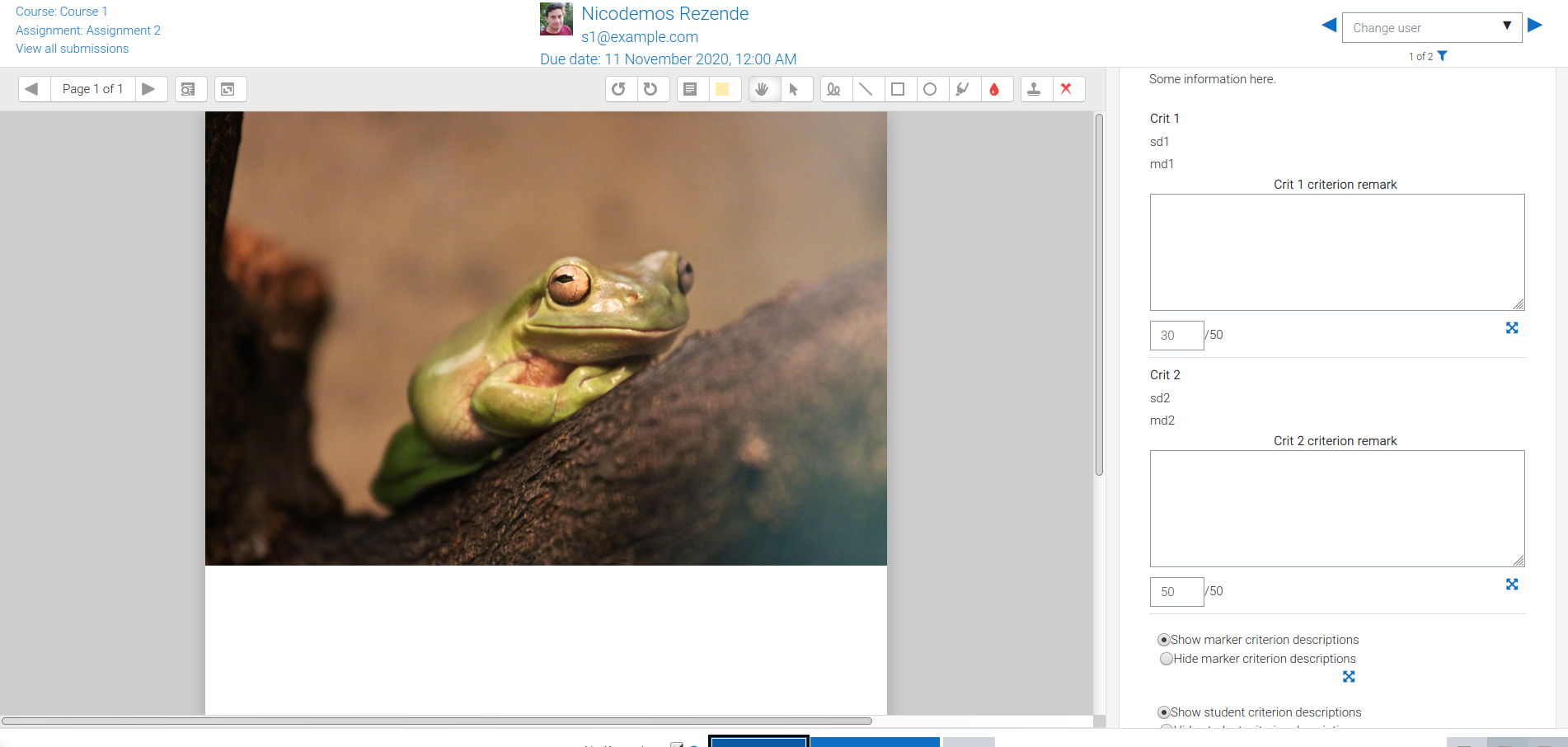Open the Change user dropdown
The width and height of the screenshot is (1568, 747).
pyautogui.click(x=1432, y=27)
